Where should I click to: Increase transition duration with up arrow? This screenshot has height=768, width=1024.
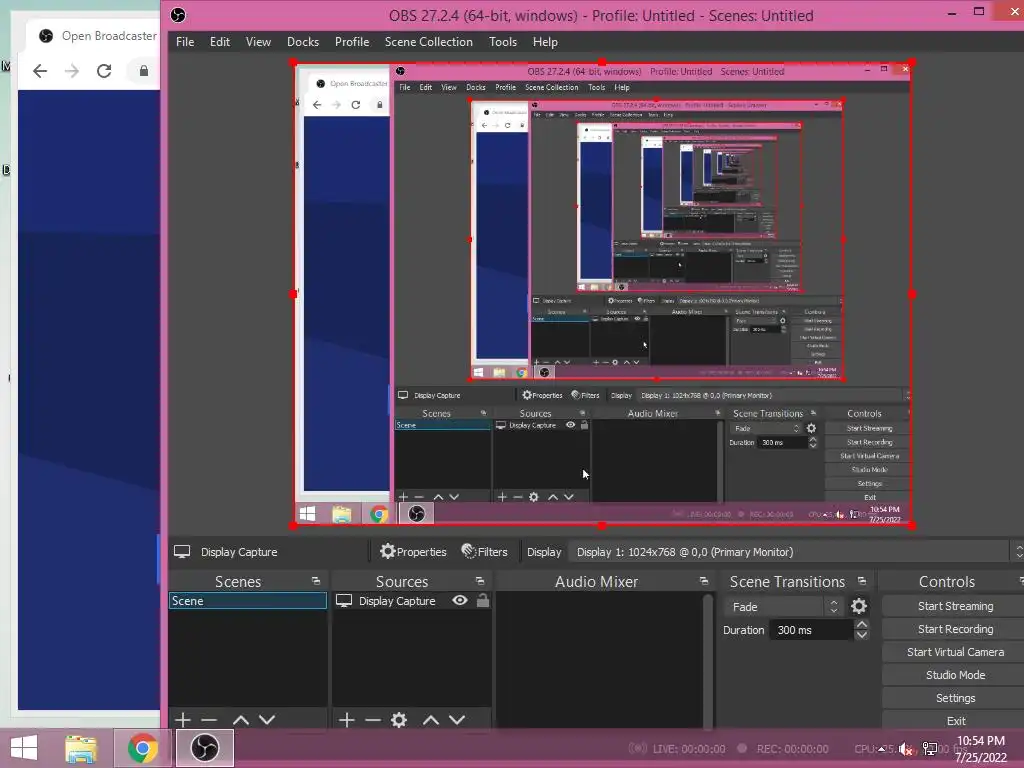point(862,625)
